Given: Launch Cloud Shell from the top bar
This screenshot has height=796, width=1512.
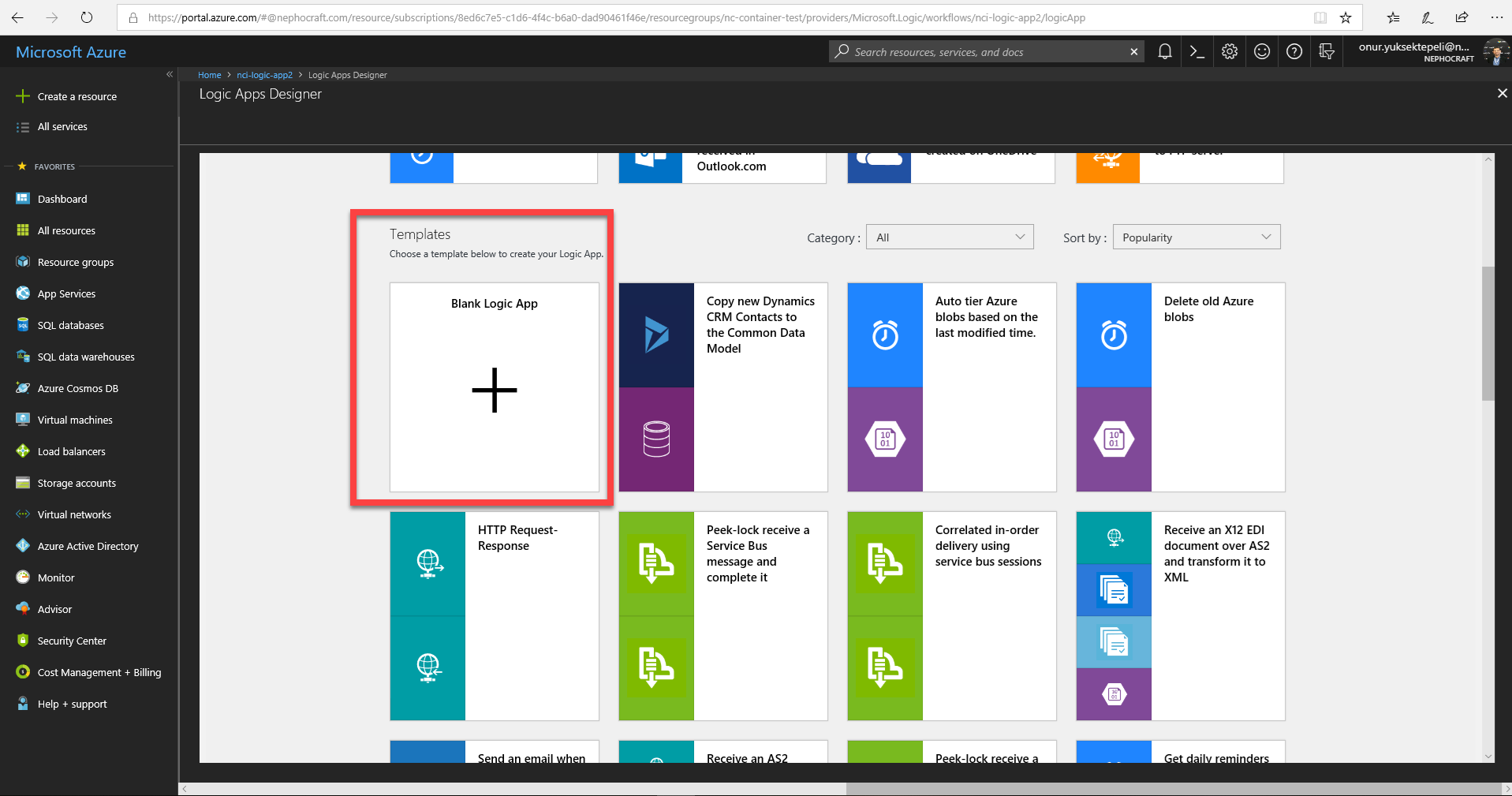Looking at the screenshot, I should pos(1197,52).
